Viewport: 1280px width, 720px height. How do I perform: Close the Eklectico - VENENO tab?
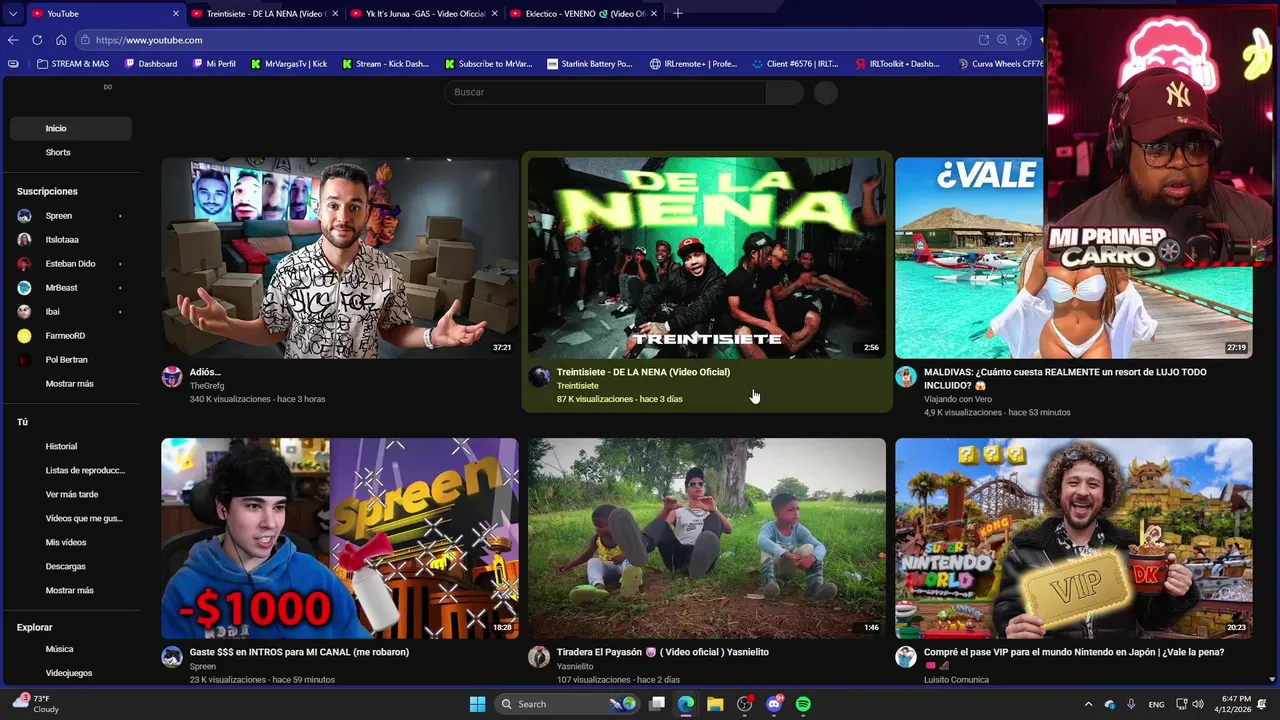click(x=654, y=14)
